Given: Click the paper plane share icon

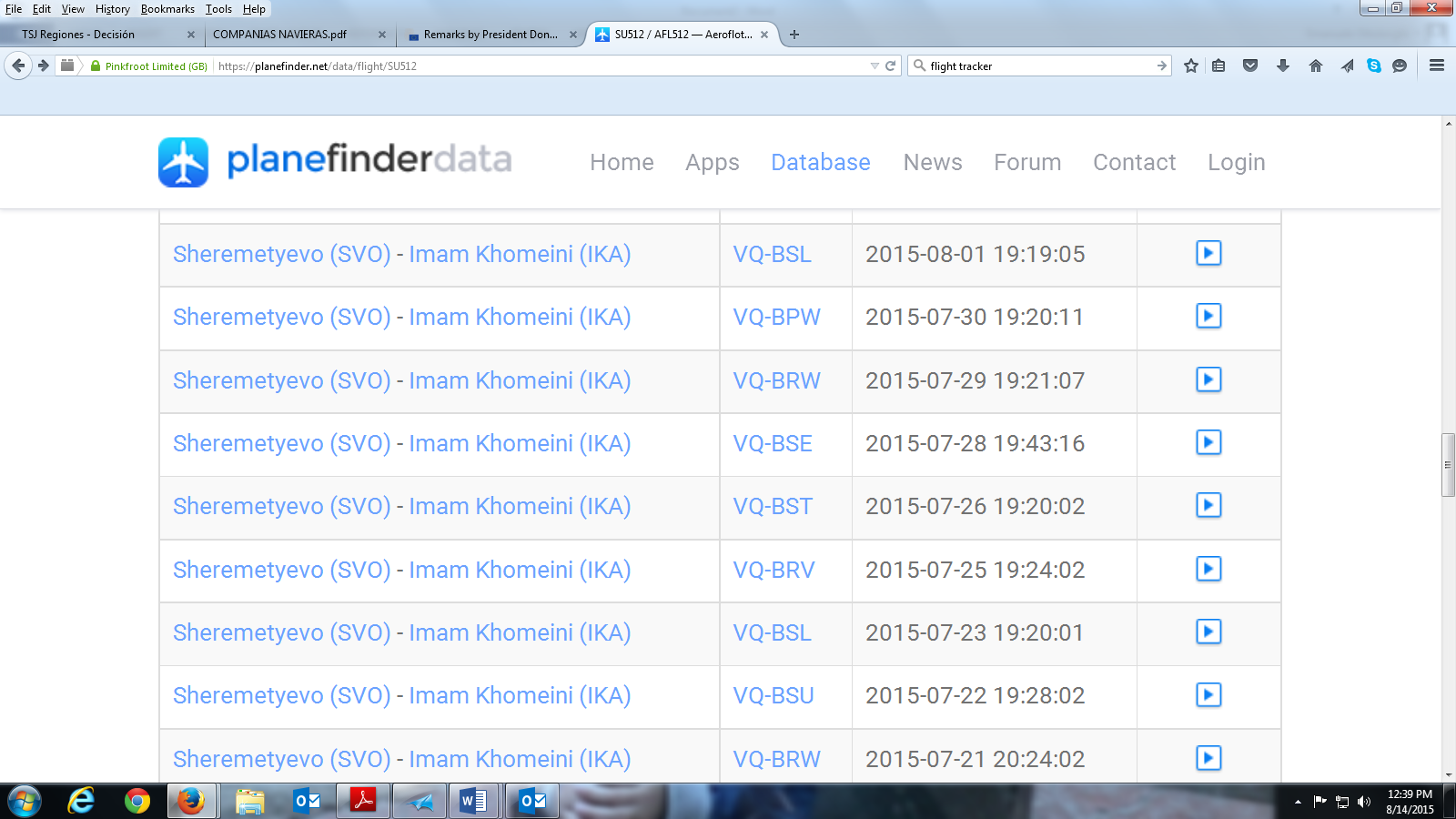Looking at the screenshot, I should (1348, 66).
